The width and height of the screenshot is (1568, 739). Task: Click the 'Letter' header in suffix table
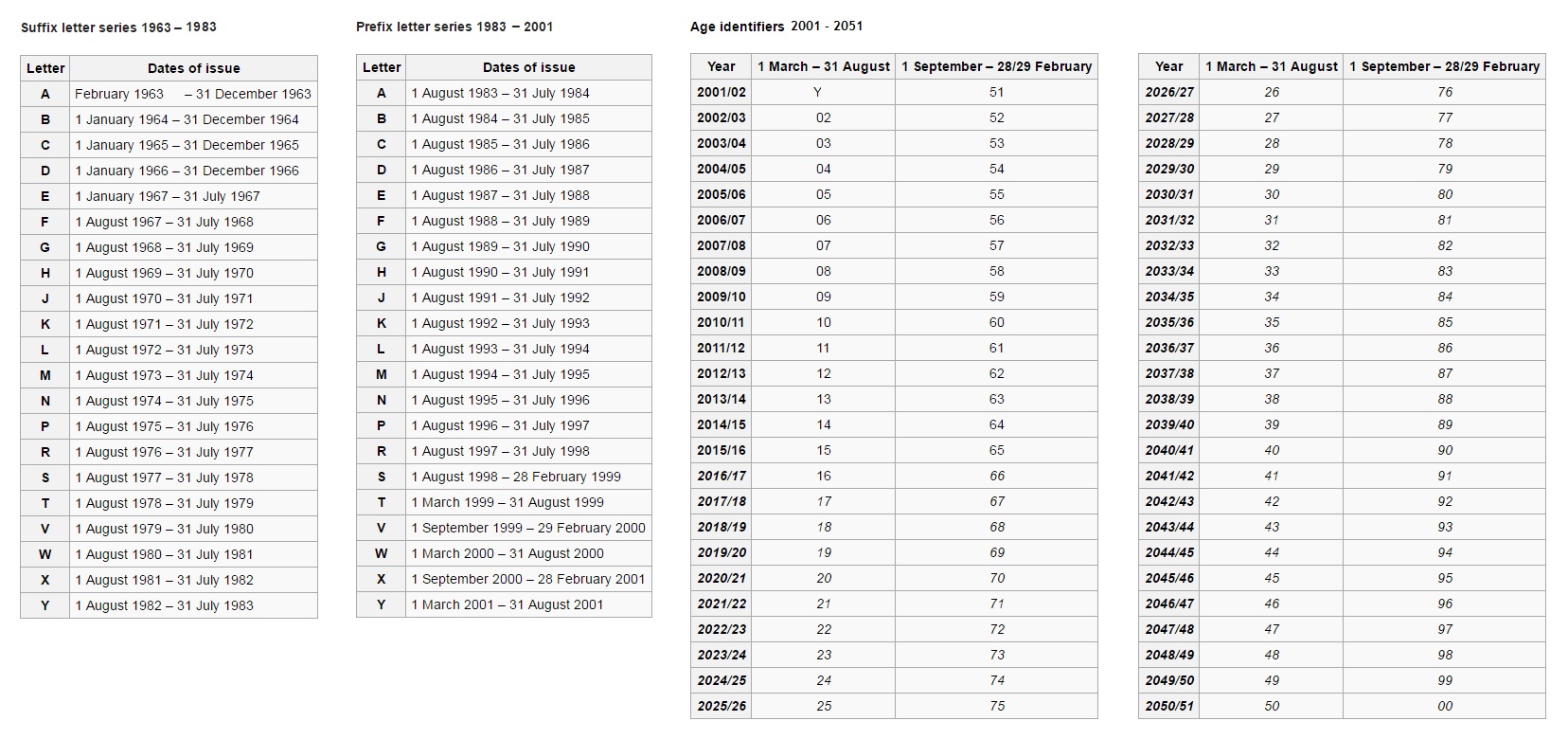(x=45, y=68)
